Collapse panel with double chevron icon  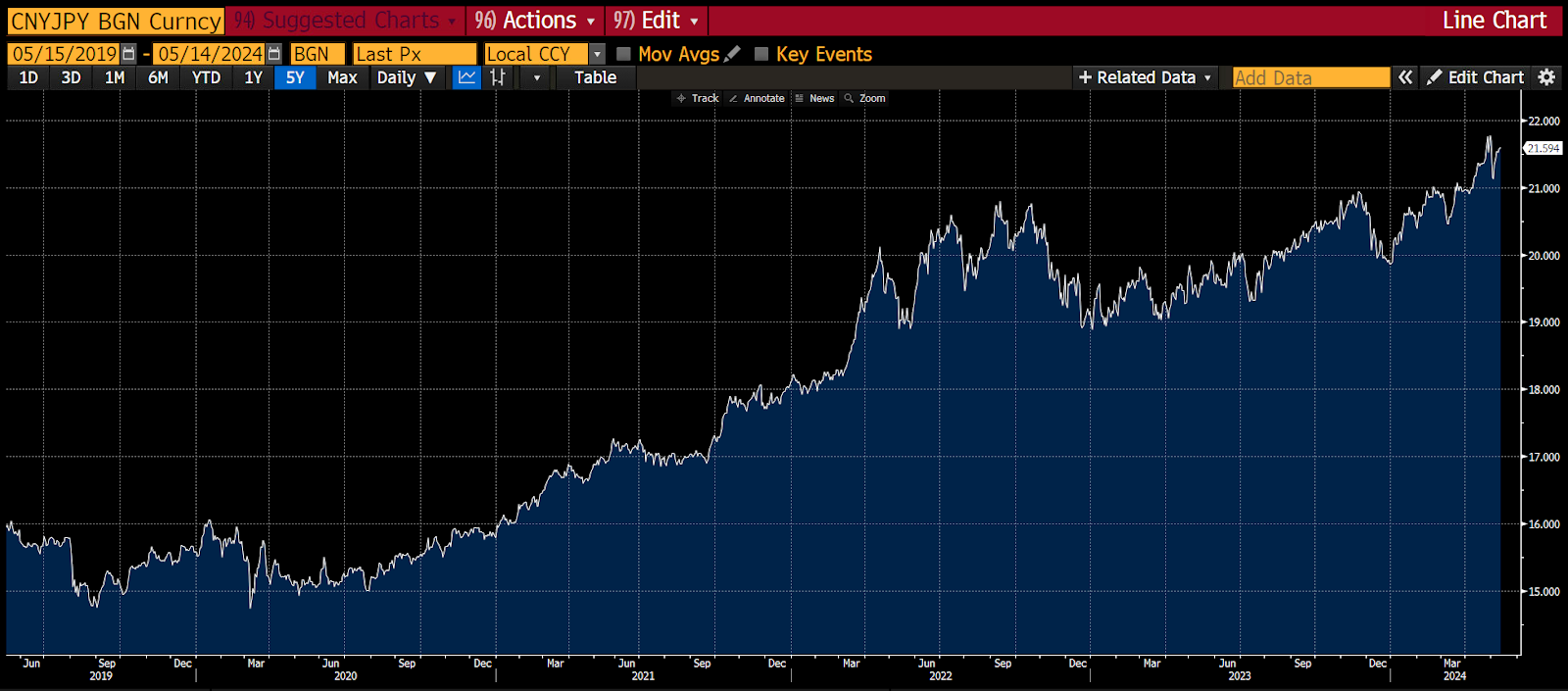pos(1405,77)
